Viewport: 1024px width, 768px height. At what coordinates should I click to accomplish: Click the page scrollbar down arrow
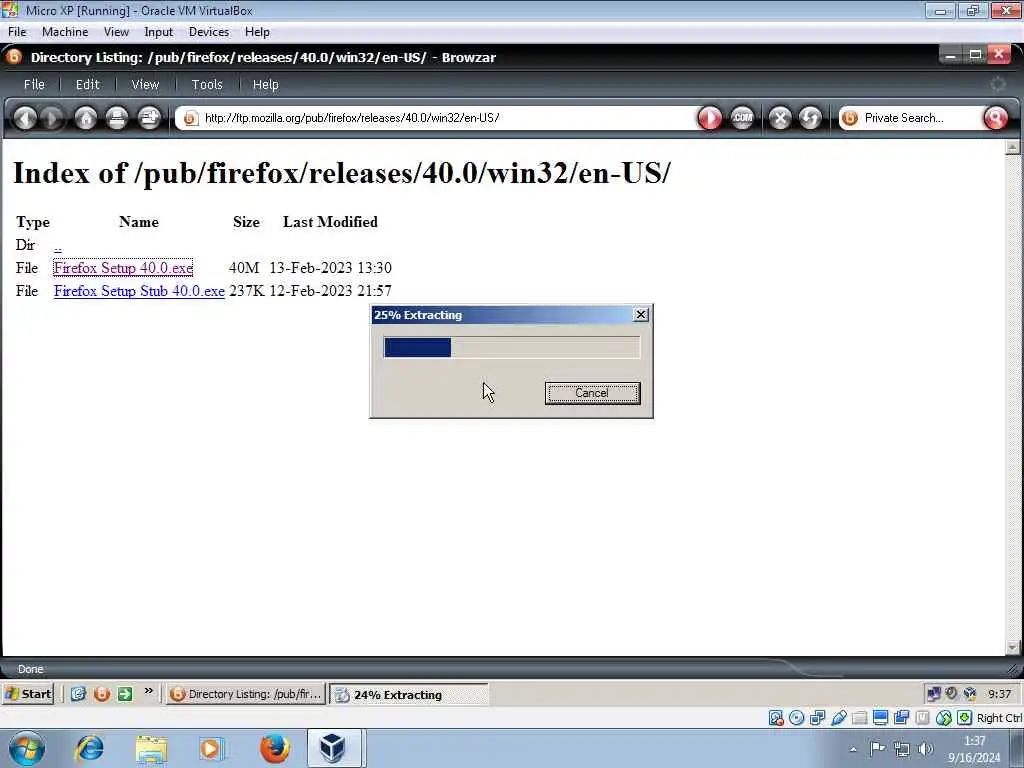click(x=1013, y=647)
